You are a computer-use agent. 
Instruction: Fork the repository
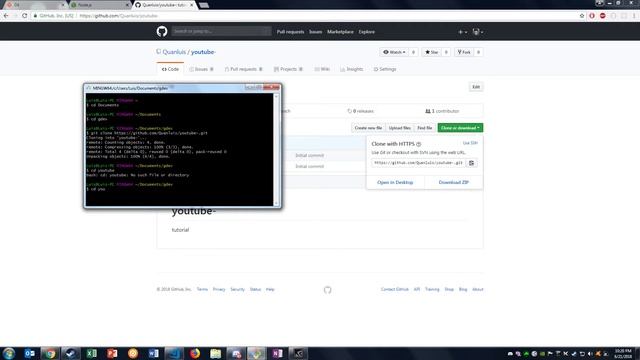coord(464,52)
